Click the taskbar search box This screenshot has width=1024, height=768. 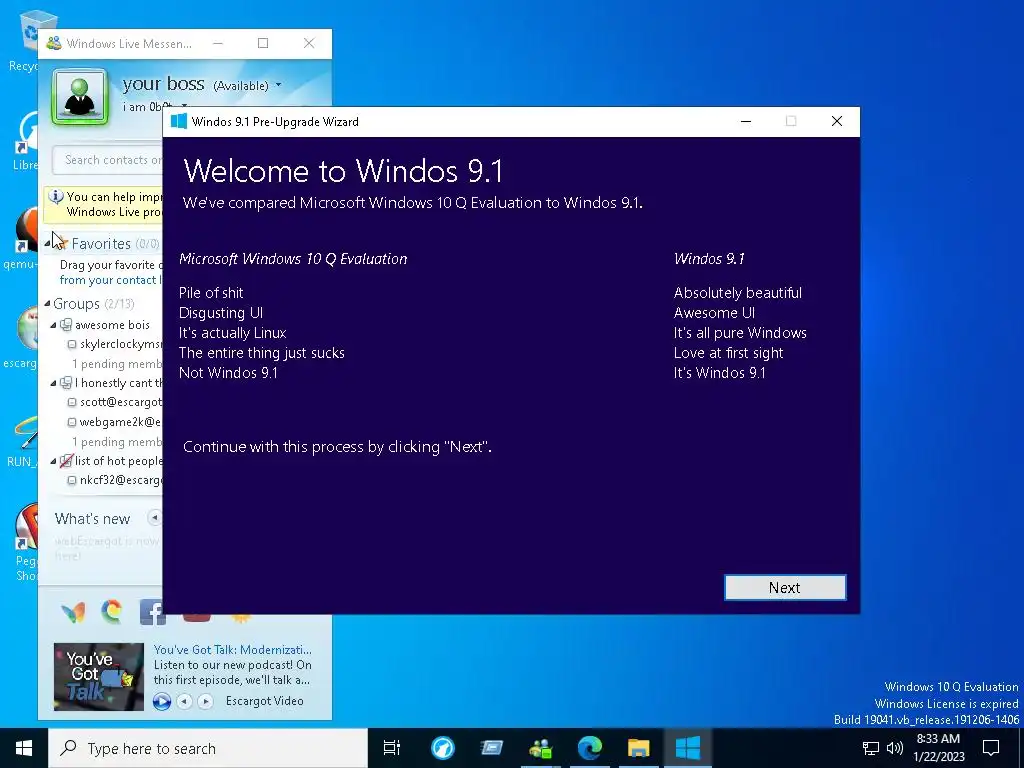click(x=208, y=748)
